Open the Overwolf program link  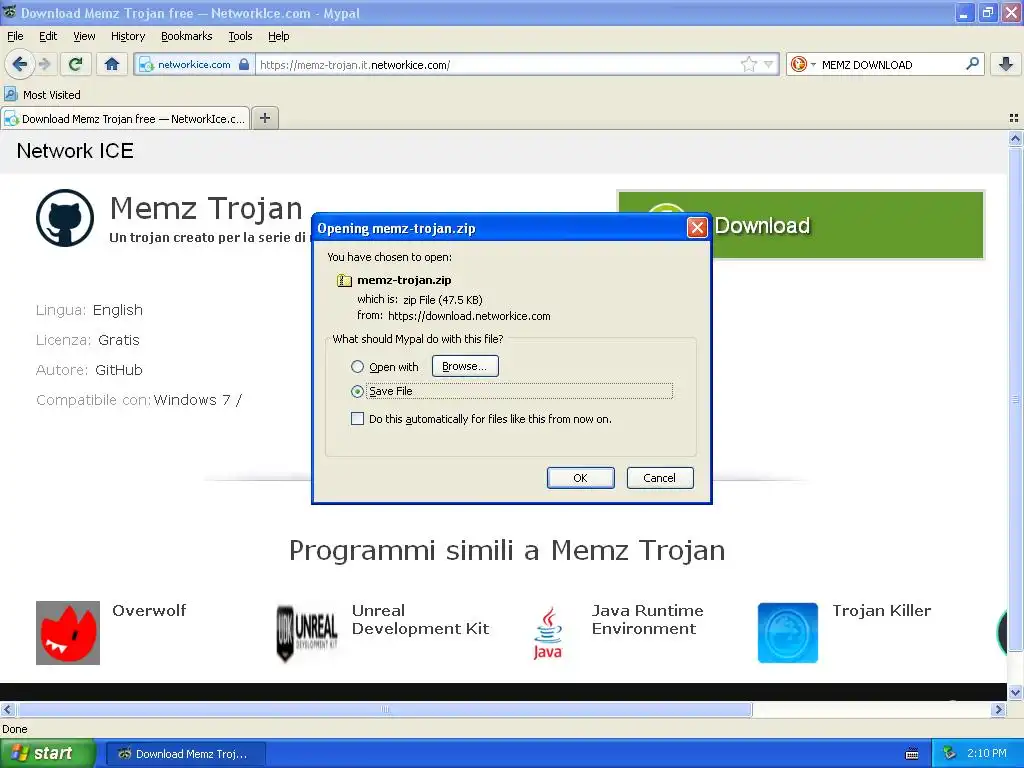point(149,611)
